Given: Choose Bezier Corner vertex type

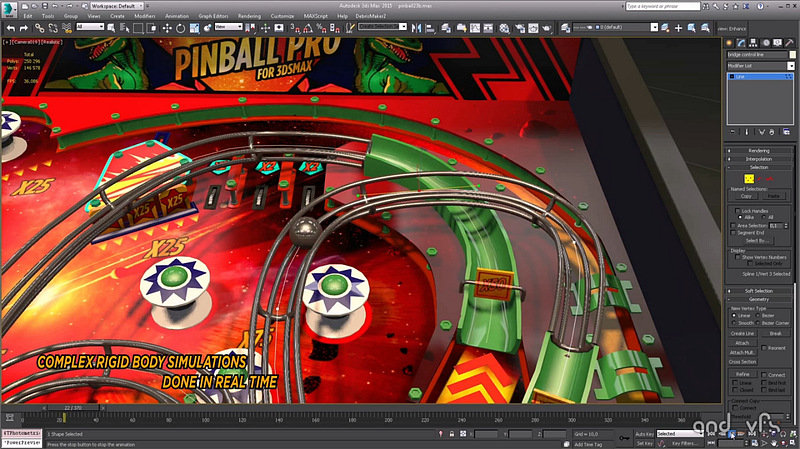Looking at the screenshot, I should click(758, 323).
